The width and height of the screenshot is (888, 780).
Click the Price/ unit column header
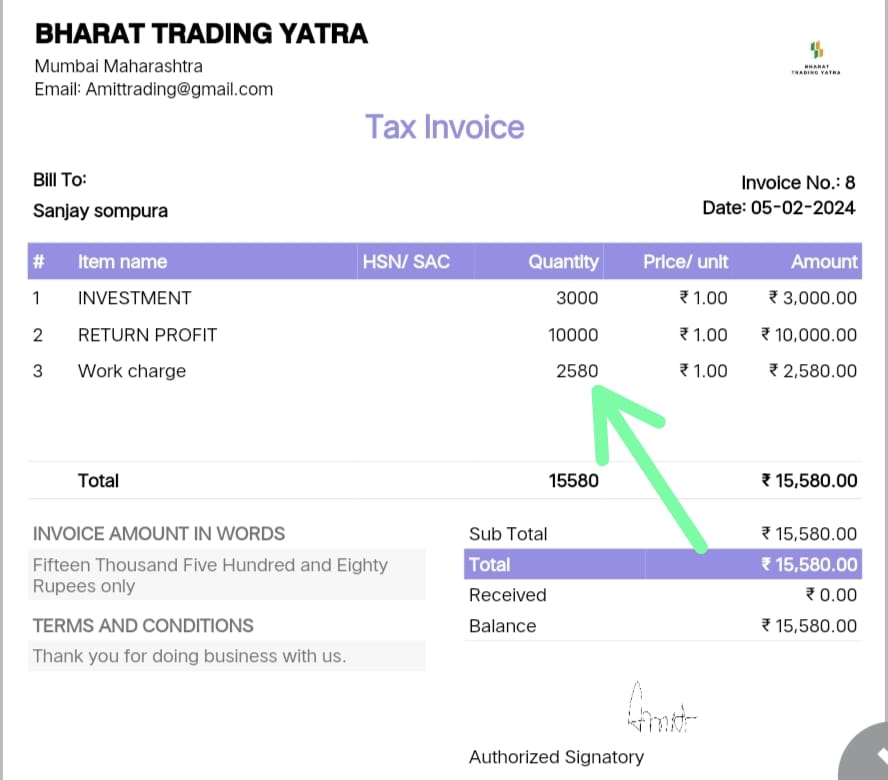pyautogui.click(x=685, y=262)
